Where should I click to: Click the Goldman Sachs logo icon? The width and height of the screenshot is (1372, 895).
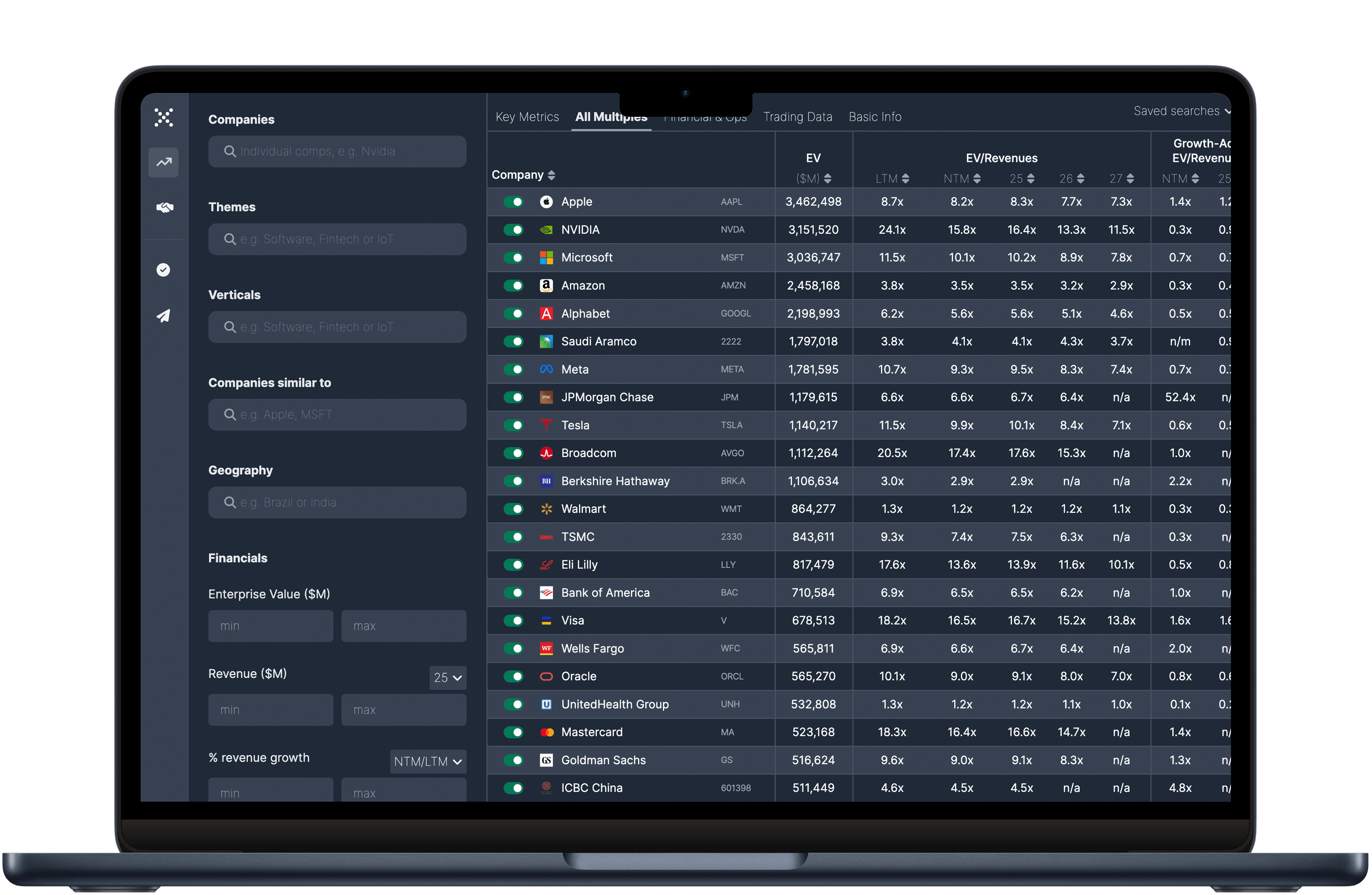(x=546, y=760)
